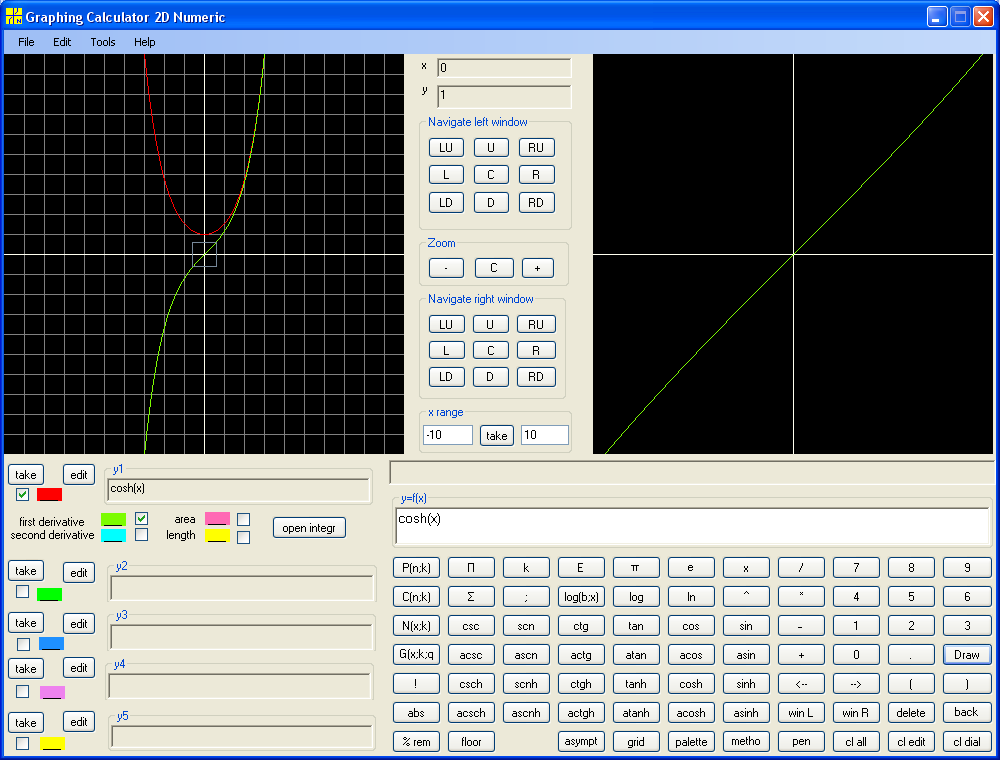Move left window view up-left with LU
The height and width of the screenshot is (760, 1000).
click(446, 147)
